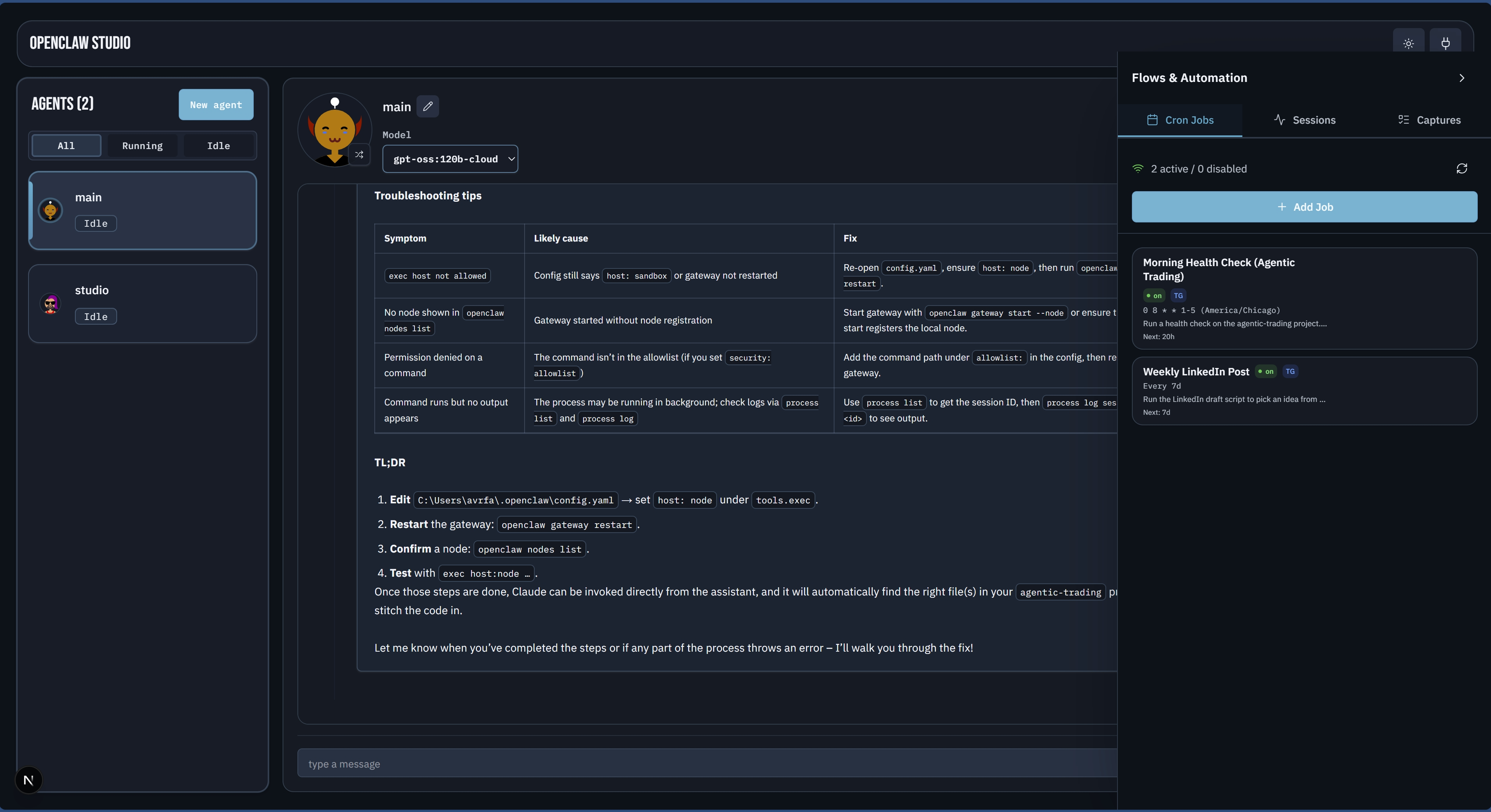Image resolution: width=1491 pixels, height=812 pixels.
Task: Refresh the cron jobs list
Action: click(1461, 169)
